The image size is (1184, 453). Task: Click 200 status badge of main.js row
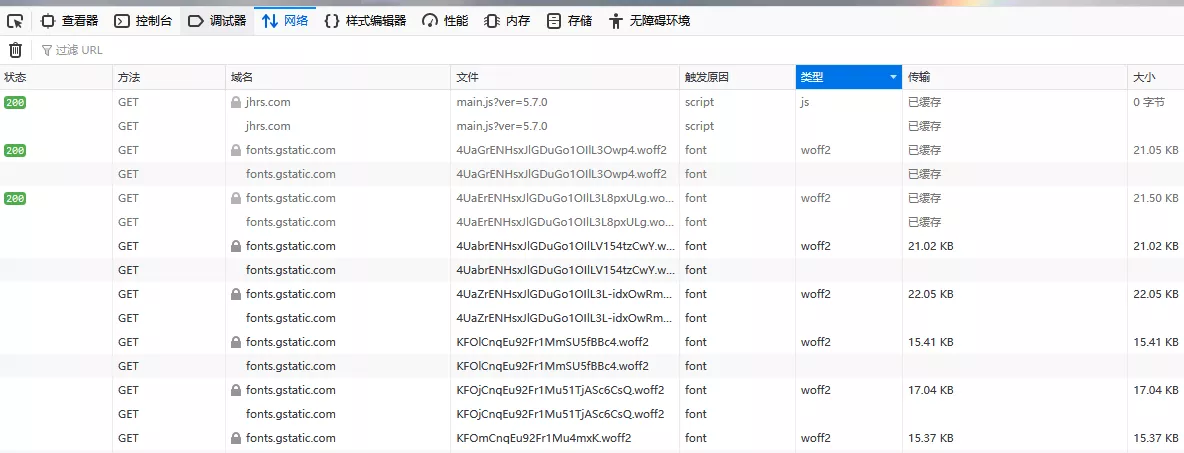[x=15, y=102]
